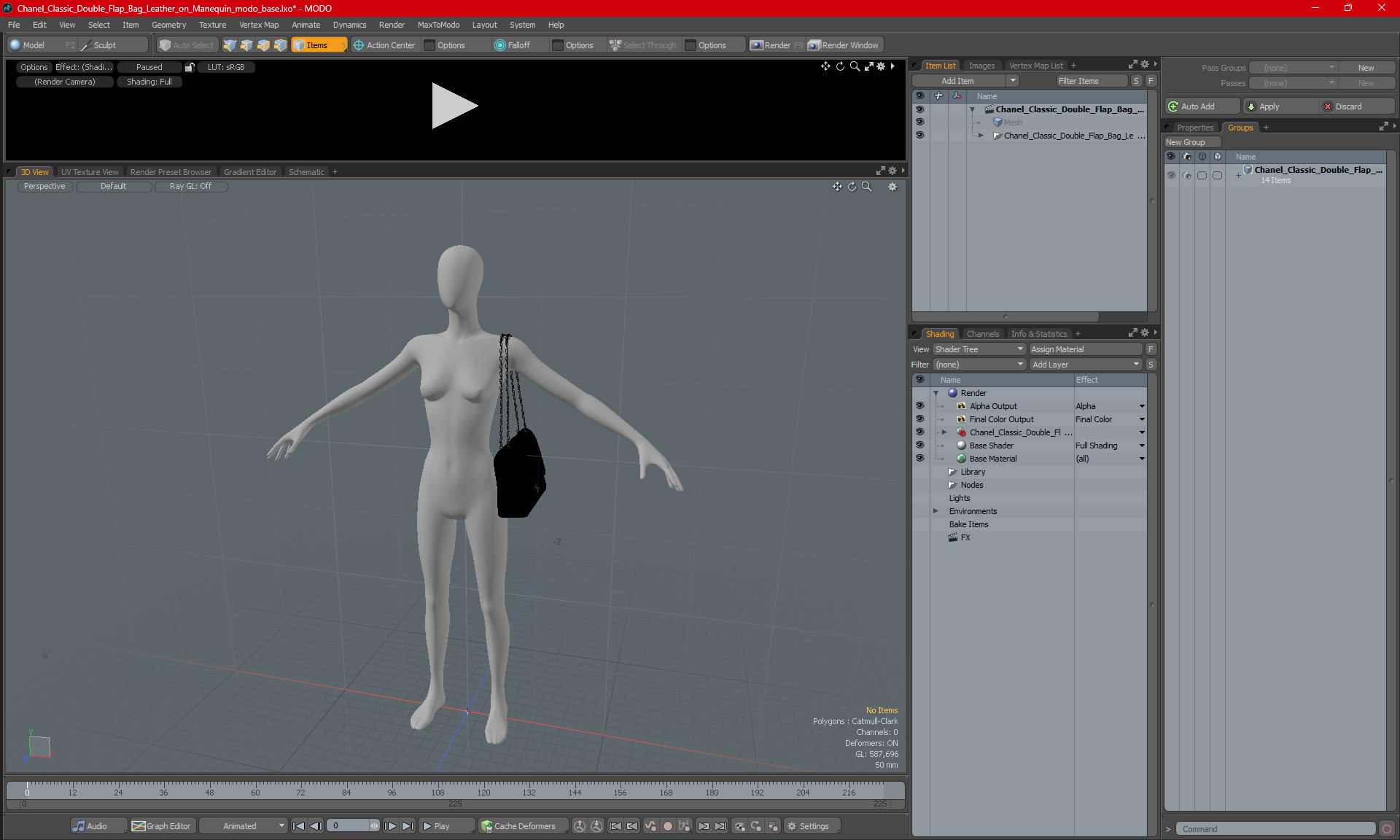Open Shader Tree view dropdown
The image size is (1400, 840).
pyautogui.click(x=979, y=349)
